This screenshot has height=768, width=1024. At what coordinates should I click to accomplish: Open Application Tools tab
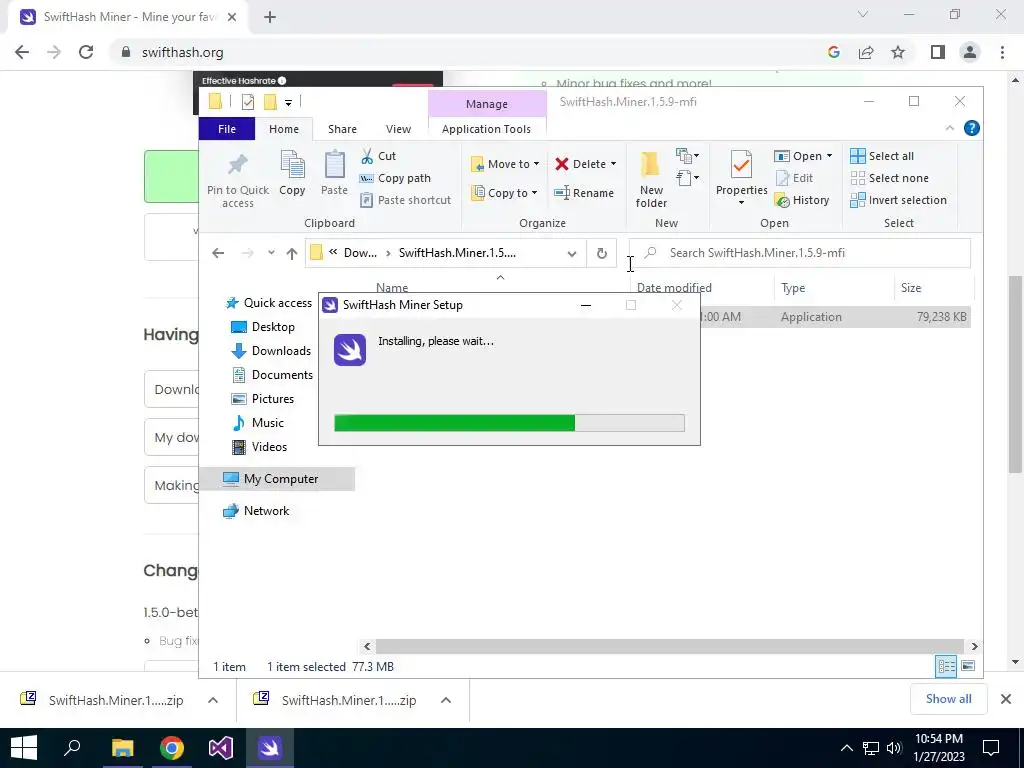(x=487, y=129)
